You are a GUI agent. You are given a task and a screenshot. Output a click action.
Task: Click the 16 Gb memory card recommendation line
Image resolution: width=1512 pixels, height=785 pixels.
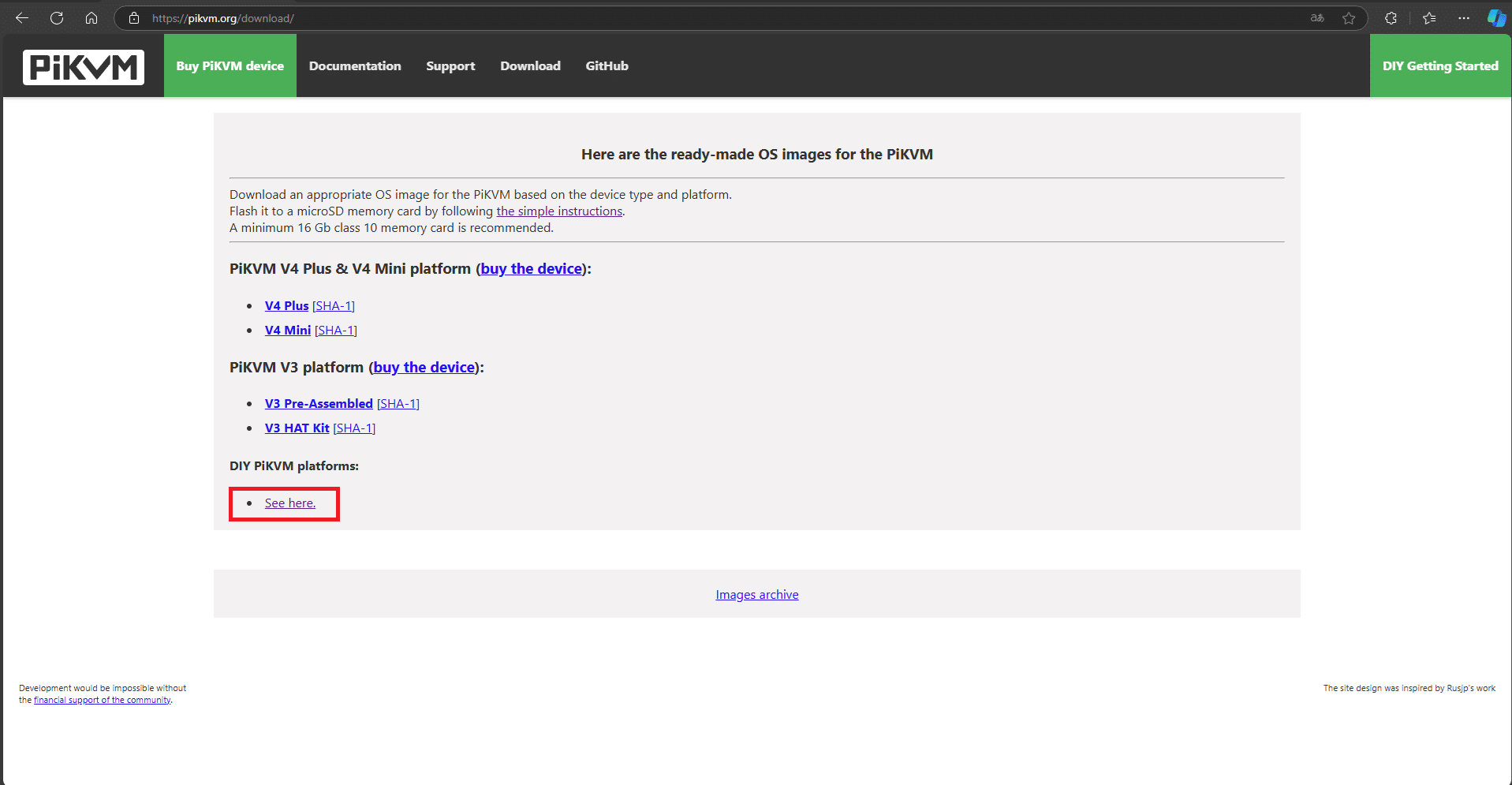coord(391,228)
